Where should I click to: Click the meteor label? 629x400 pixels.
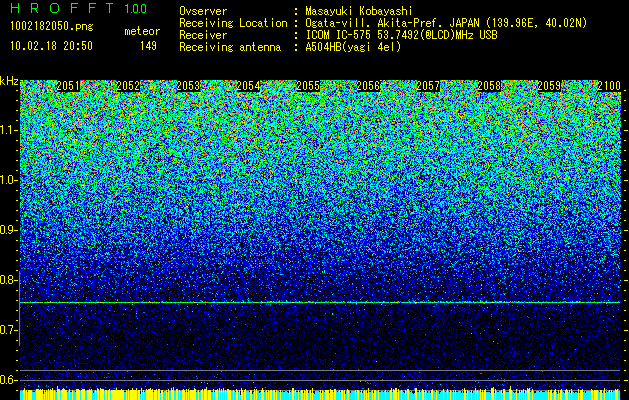[142, 31]
